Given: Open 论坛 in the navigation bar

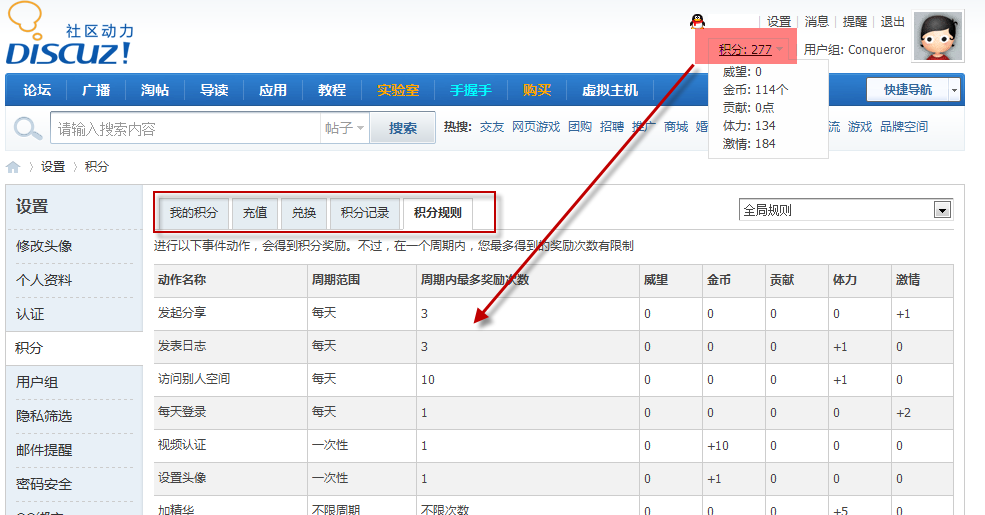Looking at the screenshot, I should point(37,90).
